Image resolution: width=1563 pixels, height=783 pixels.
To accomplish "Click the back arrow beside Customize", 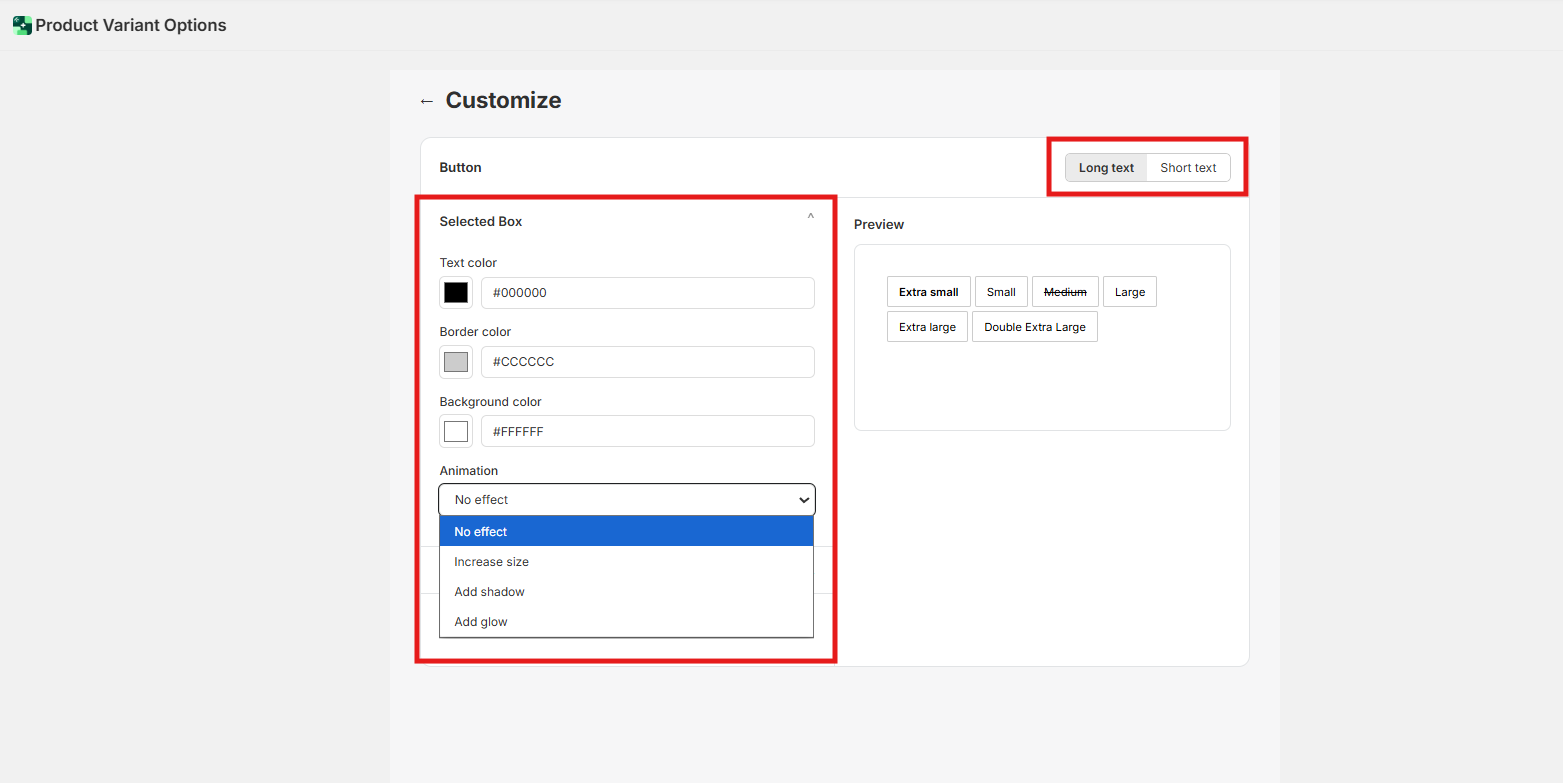I will [x=427, y=101].
